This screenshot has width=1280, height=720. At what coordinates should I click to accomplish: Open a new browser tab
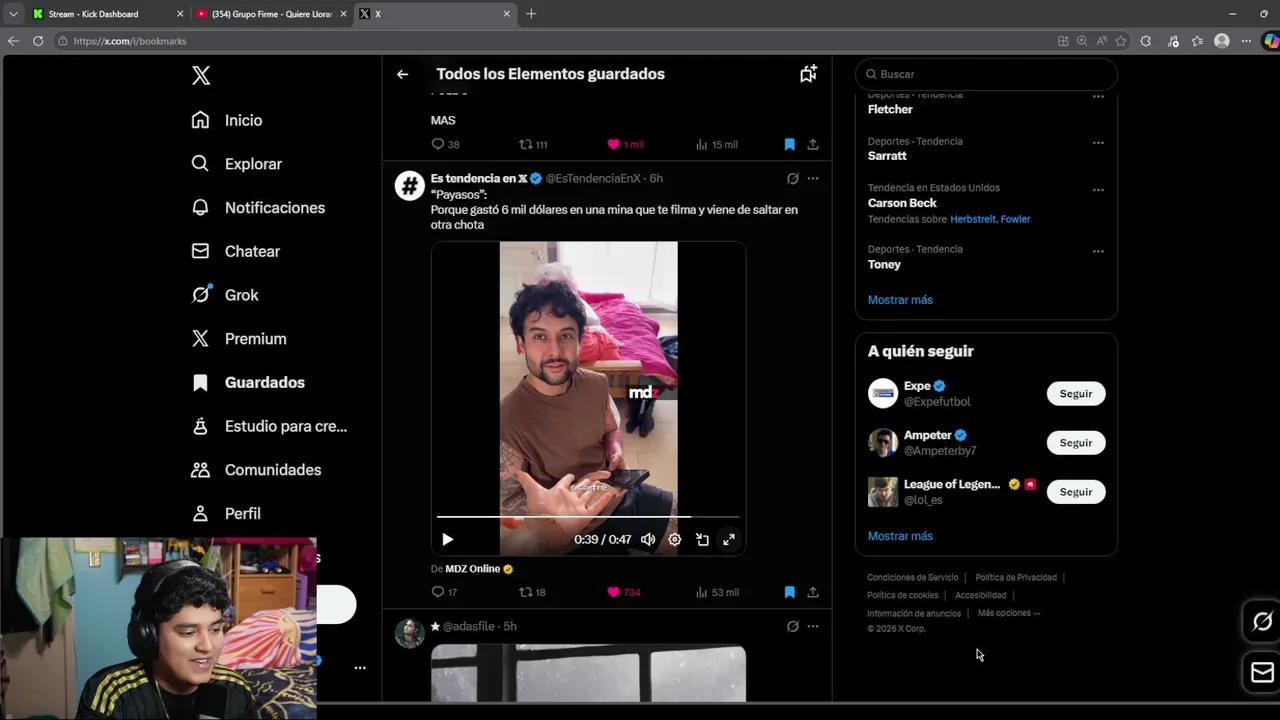(x=531, y=14)
